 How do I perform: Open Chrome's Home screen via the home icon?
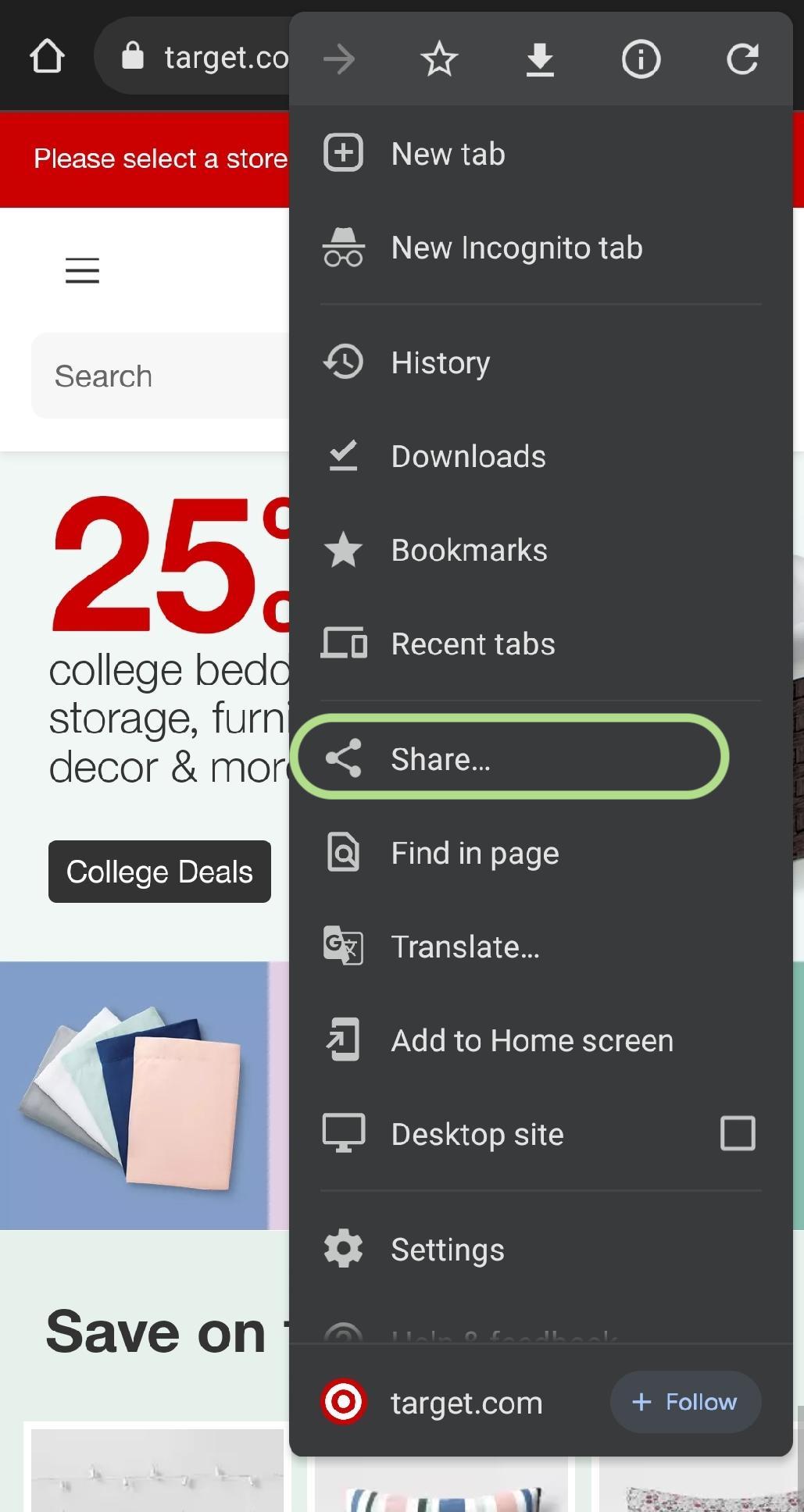coord(48,55)
